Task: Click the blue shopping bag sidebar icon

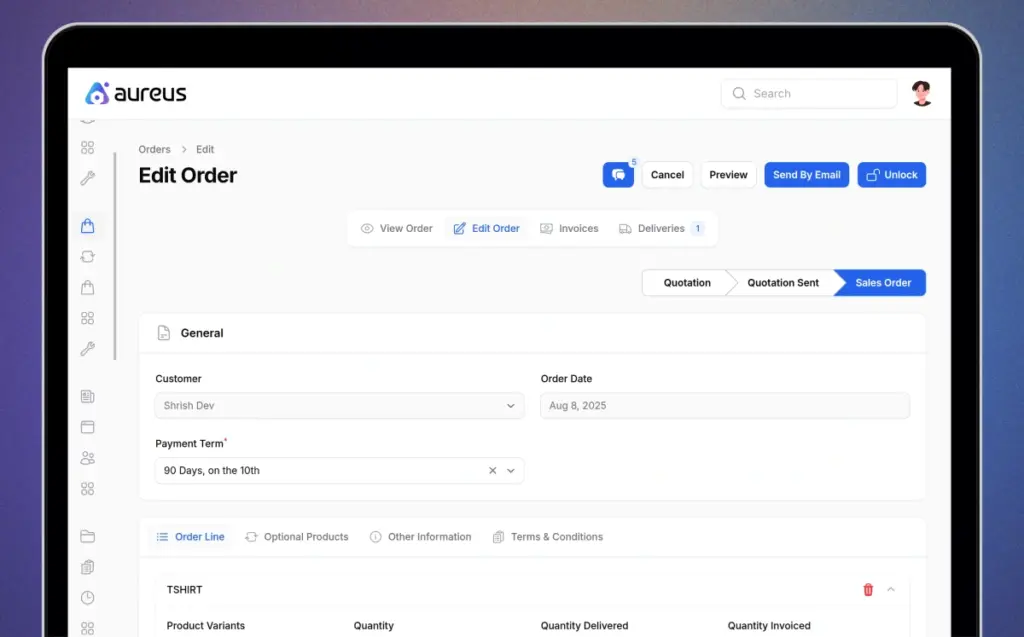Action: tap(88, 226)
